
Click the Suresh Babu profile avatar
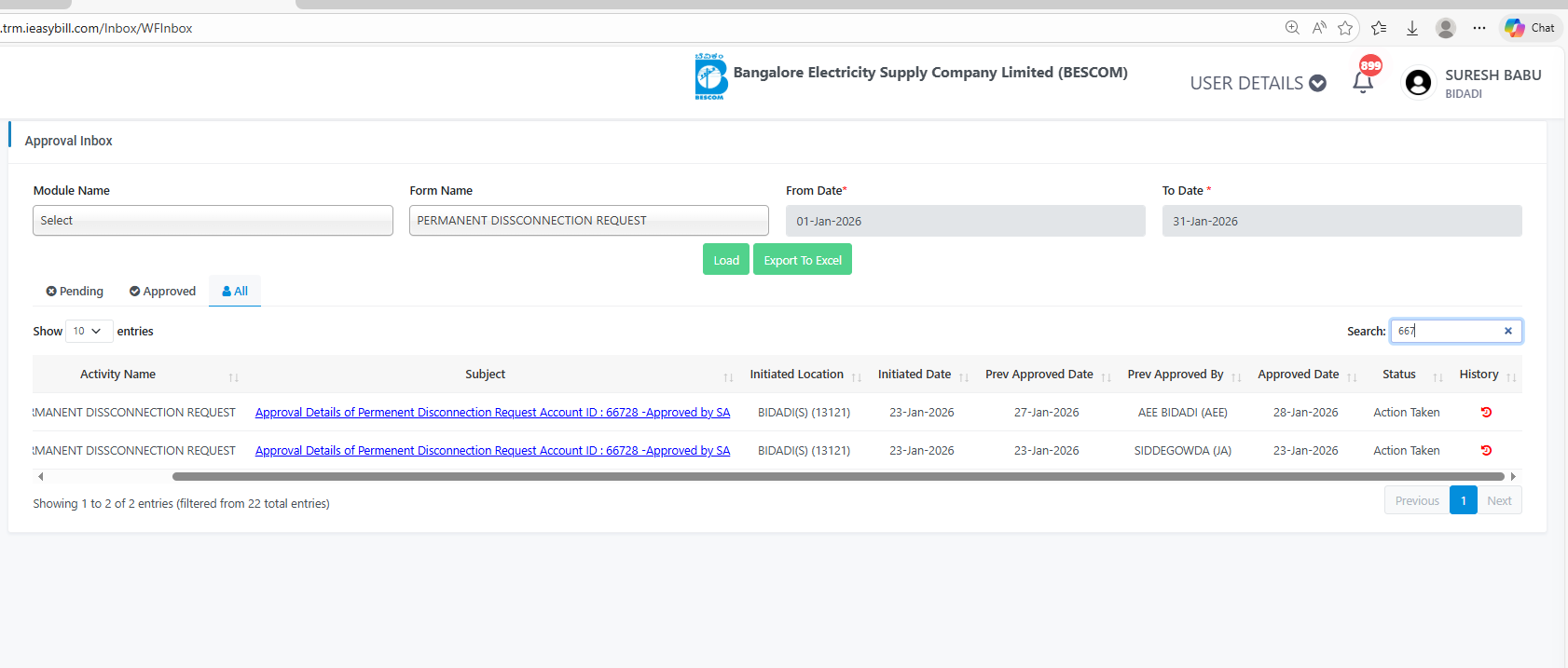coord(1418,83)
